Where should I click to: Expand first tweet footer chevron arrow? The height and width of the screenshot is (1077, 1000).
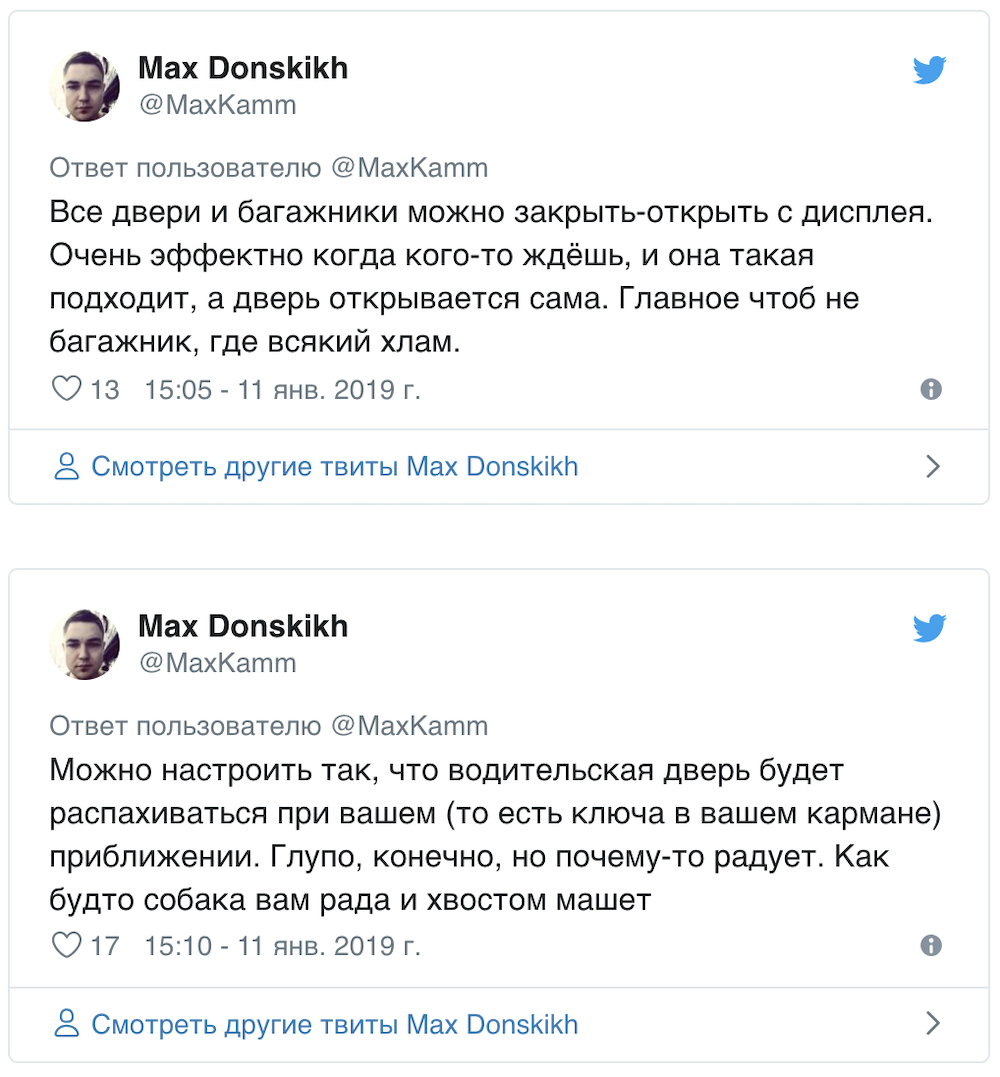coord(933,466)
